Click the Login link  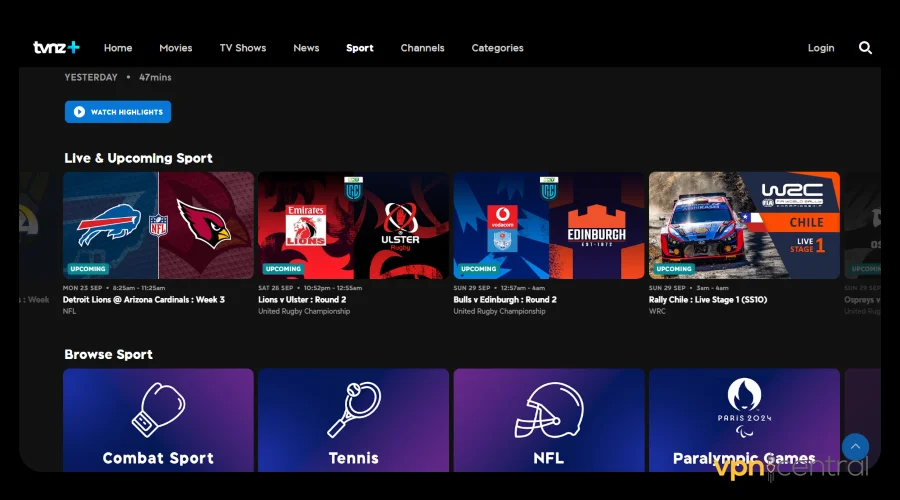point(821,48)
